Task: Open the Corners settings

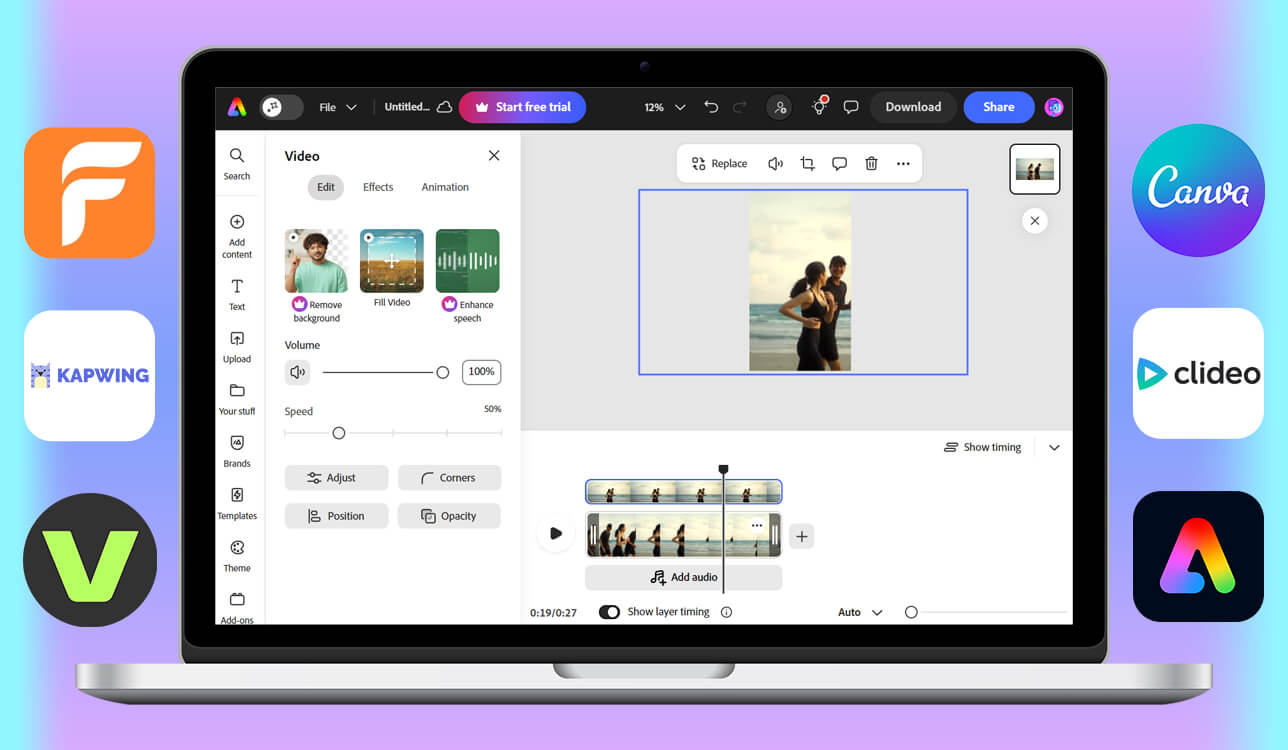Action: click(449, 478)
